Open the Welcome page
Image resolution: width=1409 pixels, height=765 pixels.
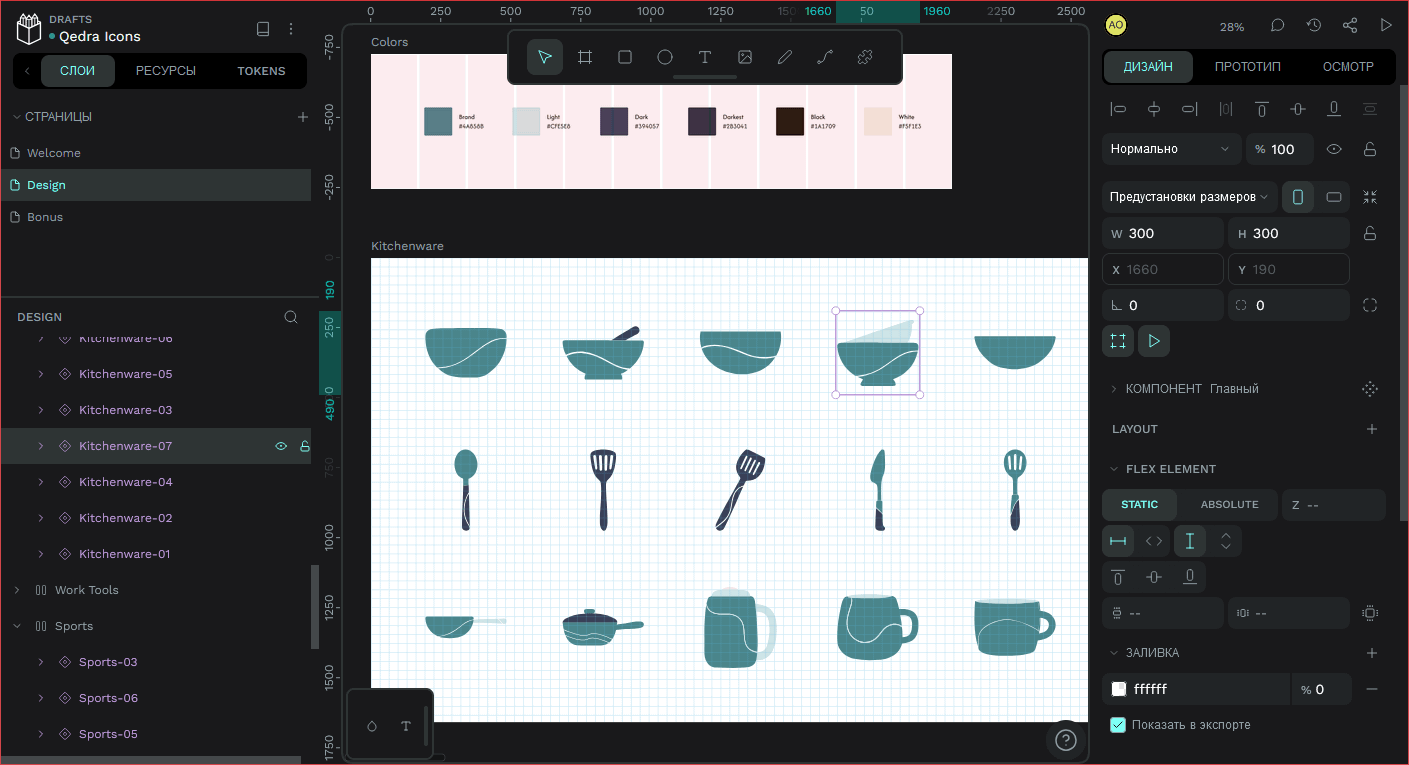54,153
